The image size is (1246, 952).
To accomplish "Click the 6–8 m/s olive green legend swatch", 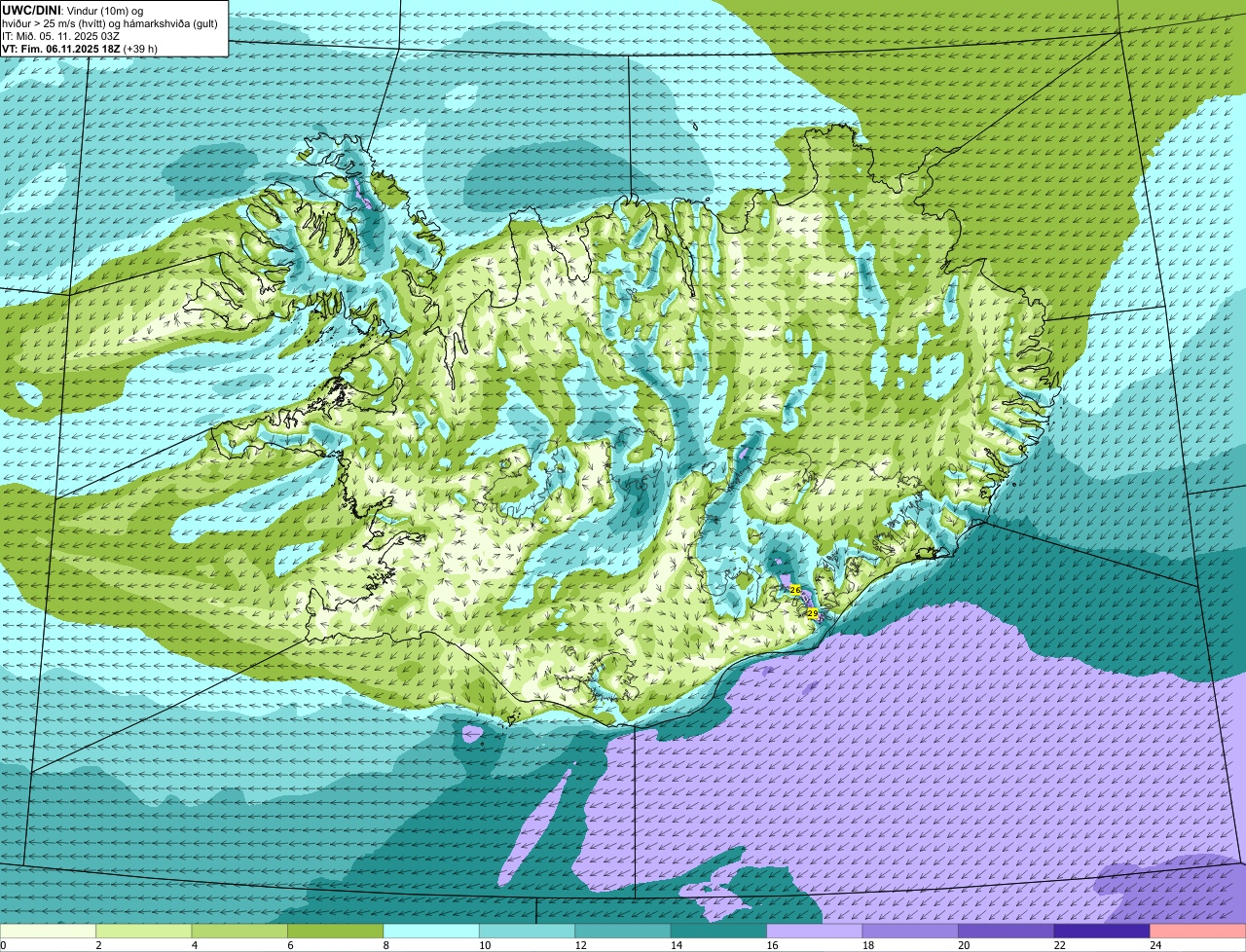I will (x=336, y=932).
